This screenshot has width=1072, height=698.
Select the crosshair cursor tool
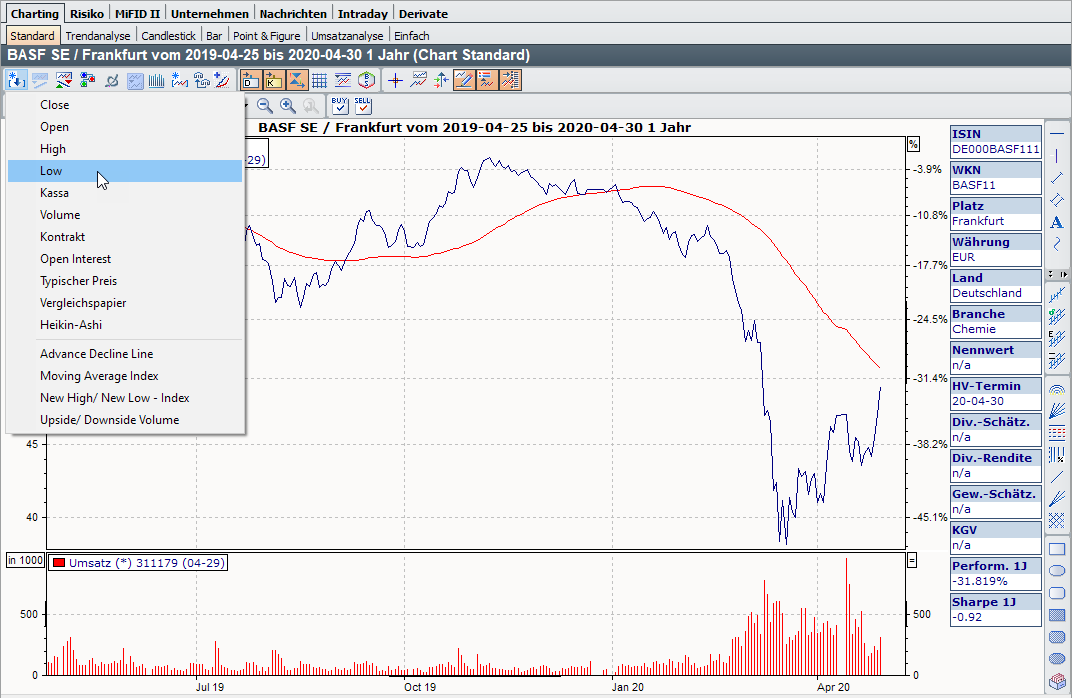pyautogui.click(x=395, y=81)
